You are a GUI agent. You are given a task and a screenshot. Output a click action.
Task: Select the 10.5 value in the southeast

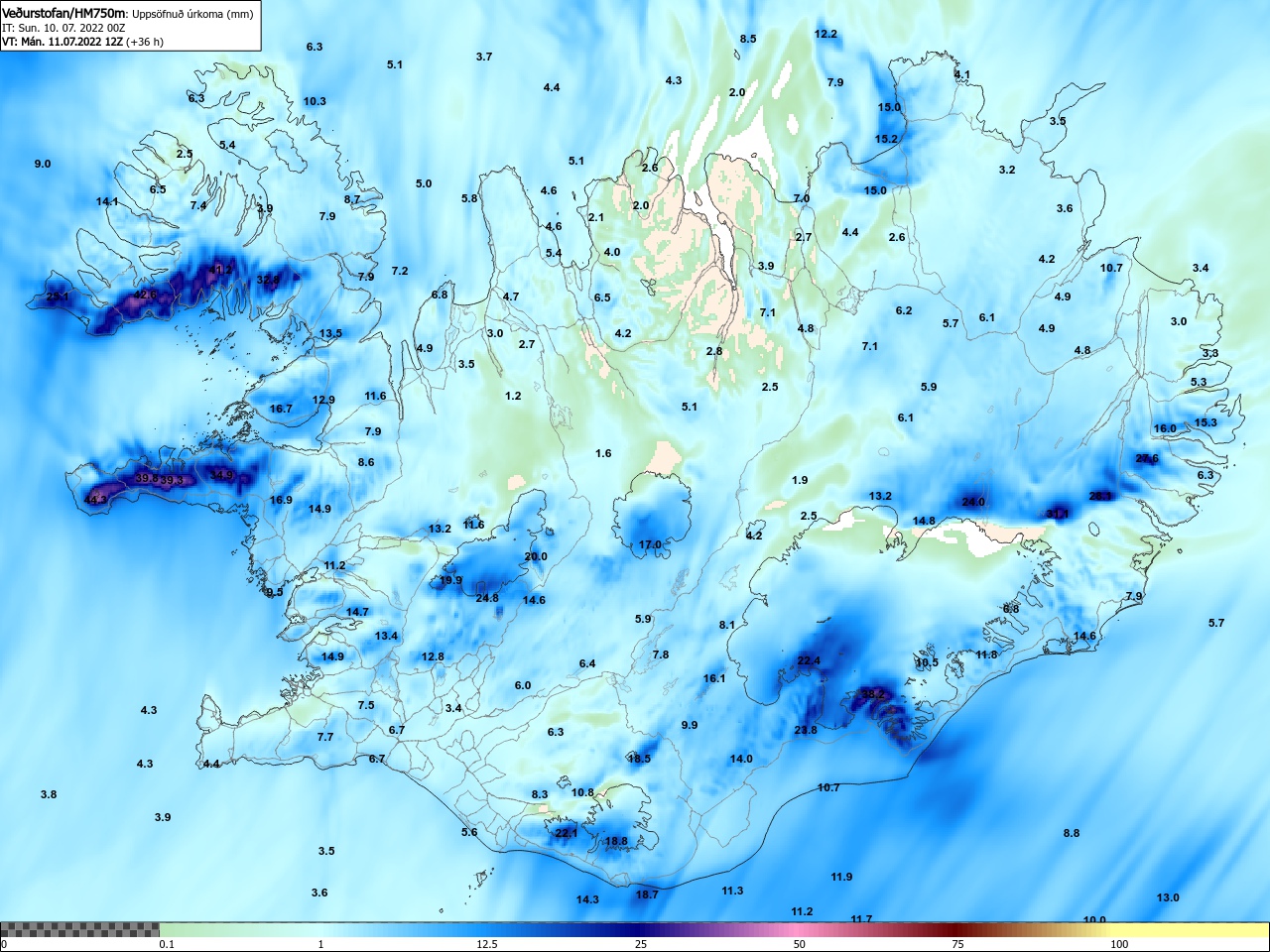[927, 662]
